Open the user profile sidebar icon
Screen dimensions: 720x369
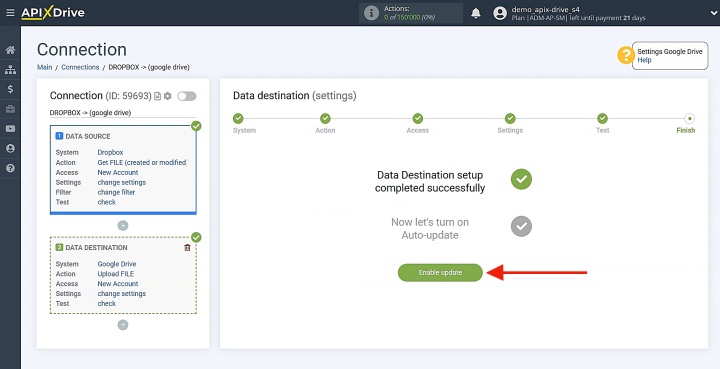pyautogui.click(x=10, y=148)
